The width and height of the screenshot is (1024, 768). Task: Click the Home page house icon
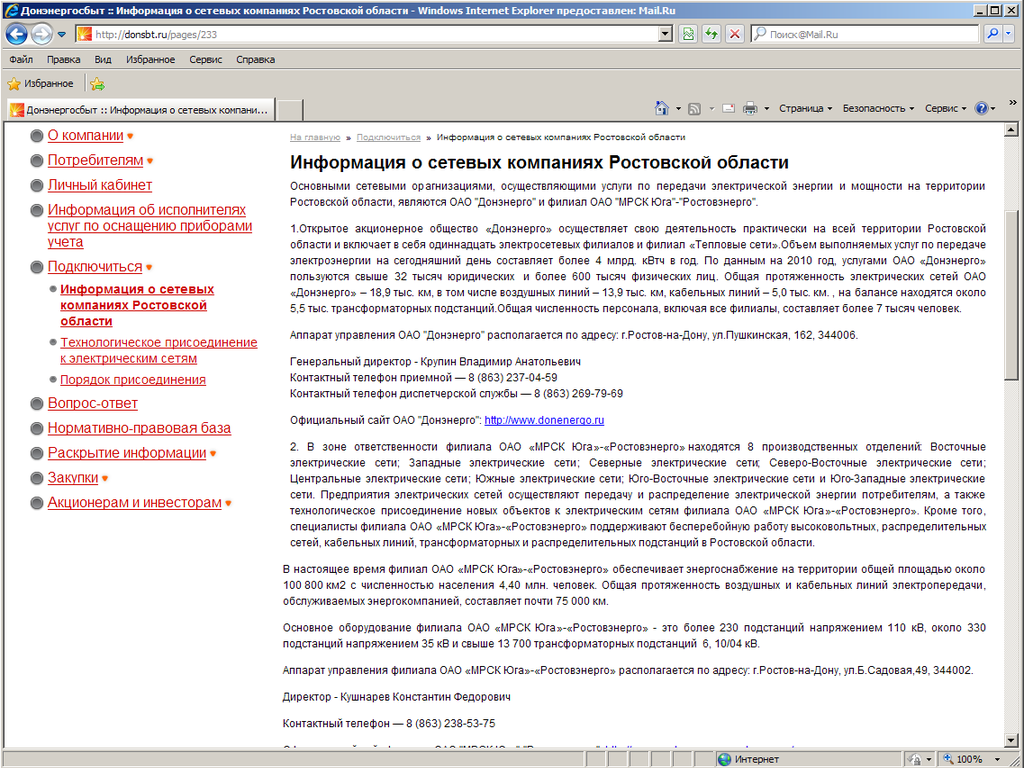(662, 108)
